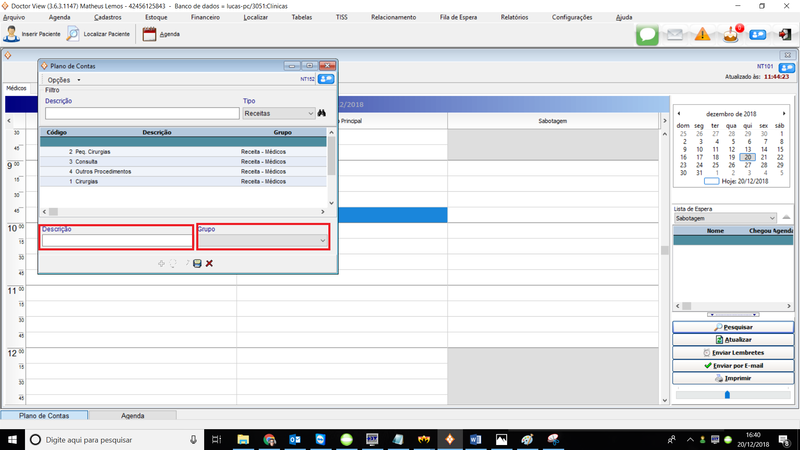
Task: Open the envelope mail icon
Action: pos(676,35)
